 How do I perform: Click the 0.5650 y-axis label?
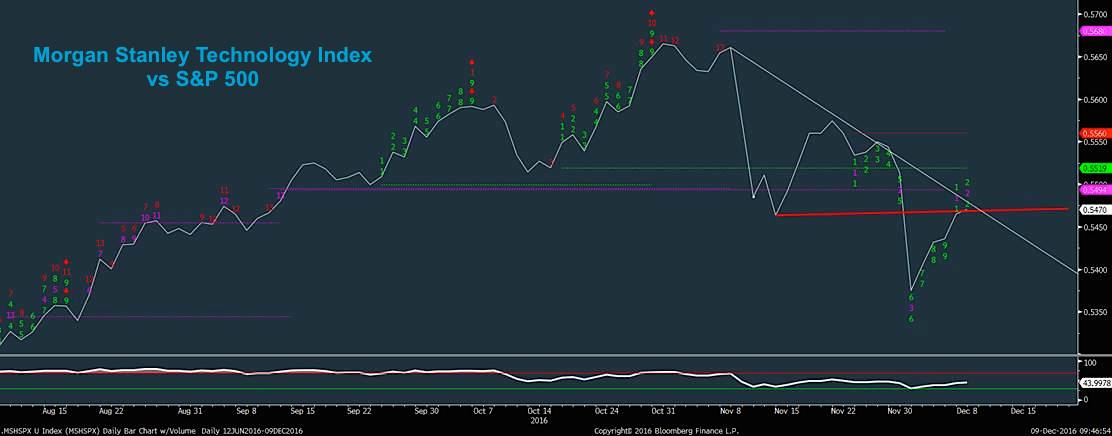pyautogui.click(x=1096, y=57)
